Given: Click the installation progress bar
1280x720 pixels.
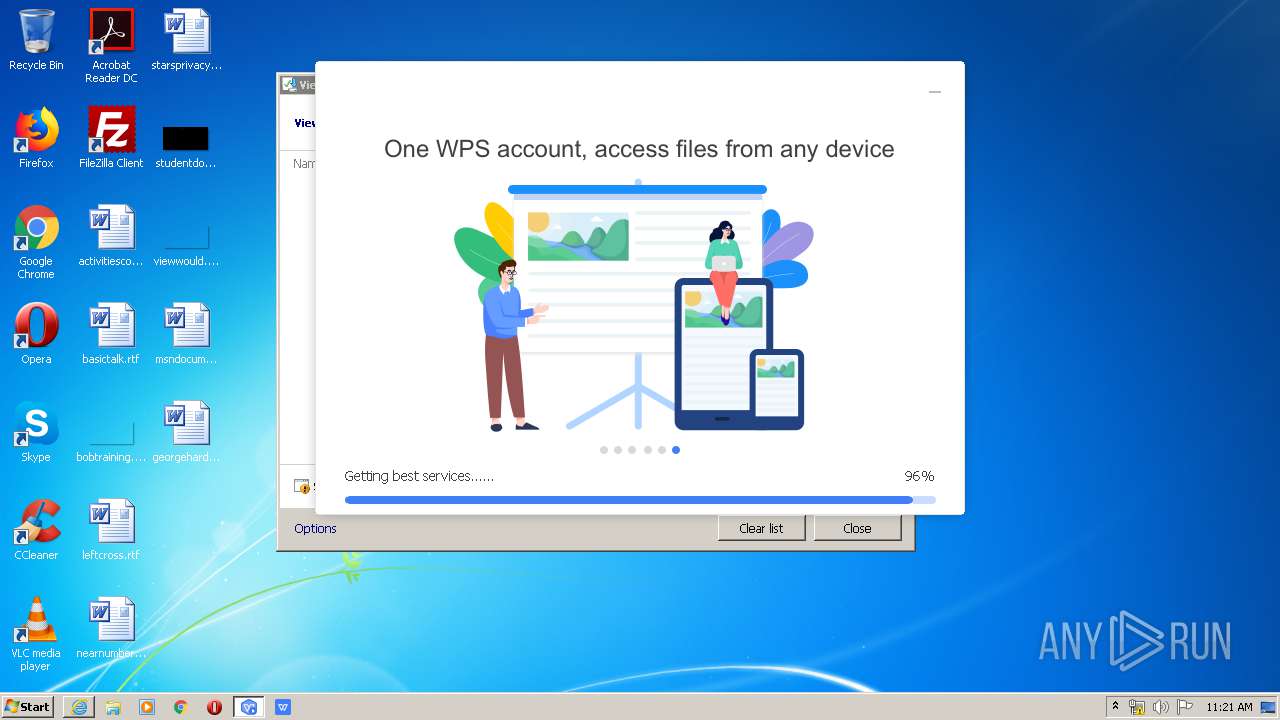Looking at the screenshot, I should (640, 500).
